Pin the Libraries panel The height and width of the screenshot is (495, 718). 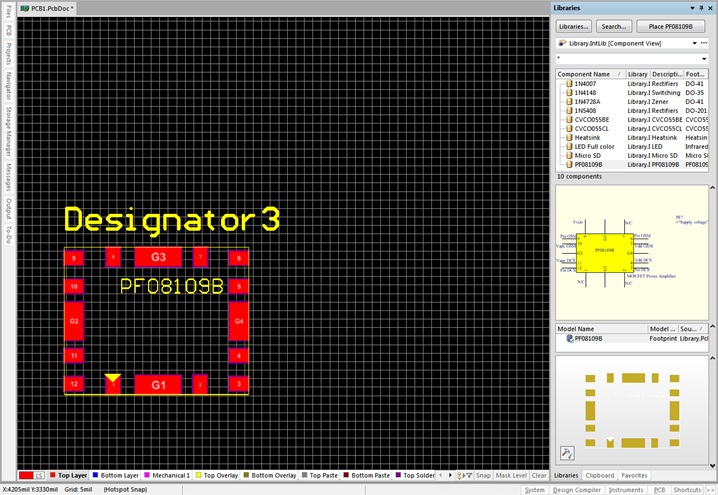[701, 8]
